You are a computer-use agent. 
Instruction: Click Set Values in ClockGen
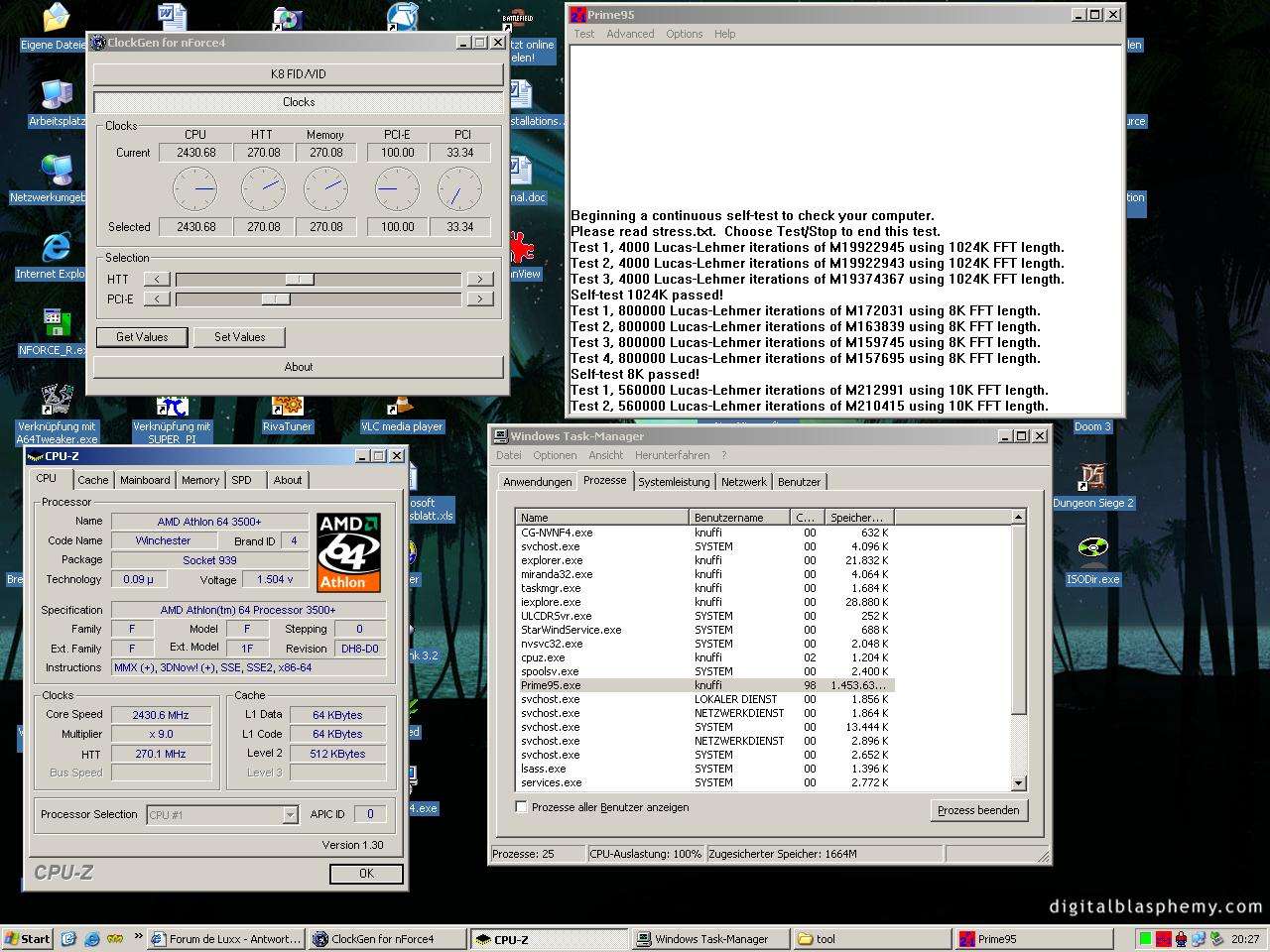[x=240, y=337]
